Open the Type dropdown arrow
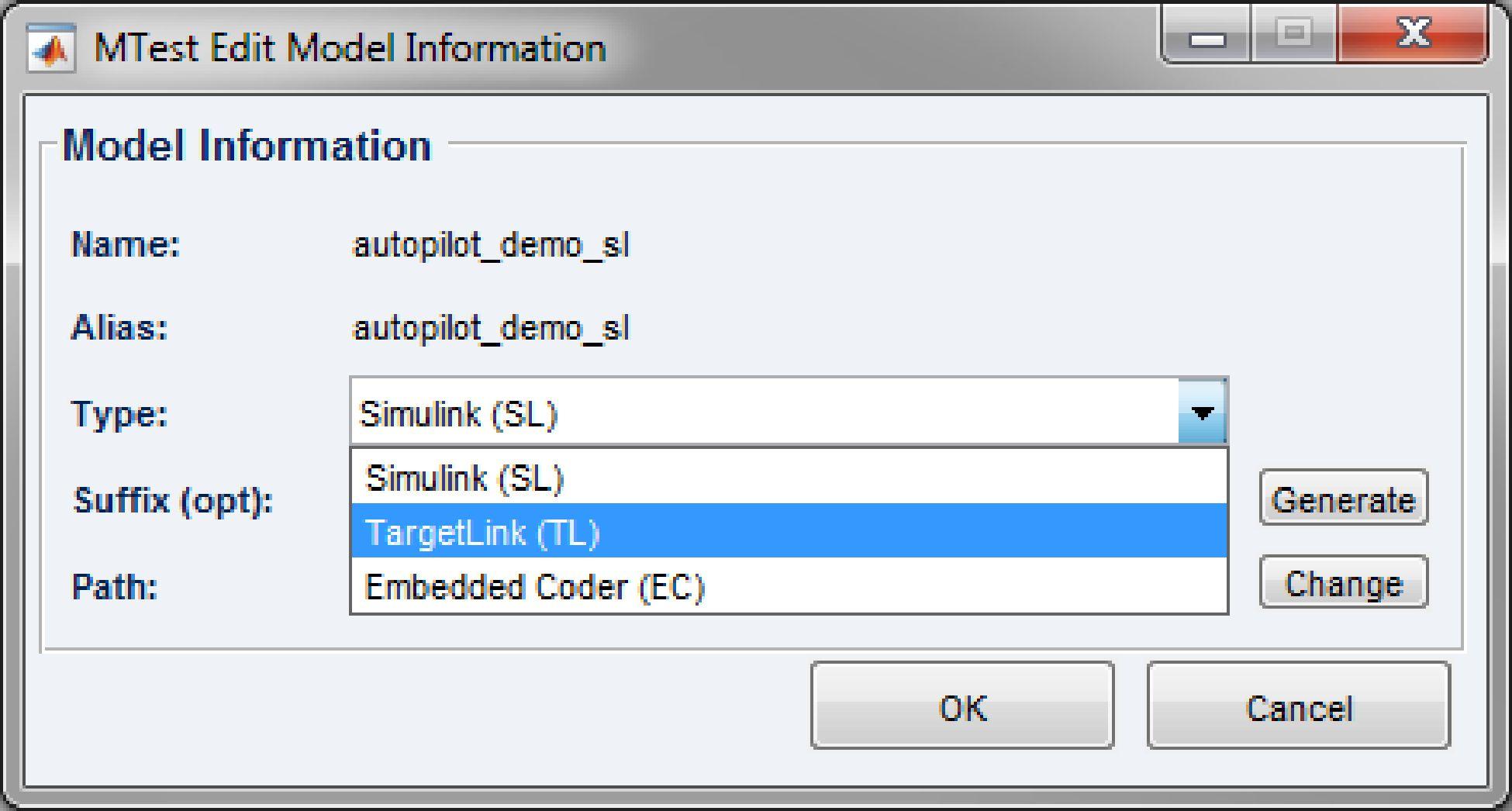1512x811 pixels. click(1201, 413)
